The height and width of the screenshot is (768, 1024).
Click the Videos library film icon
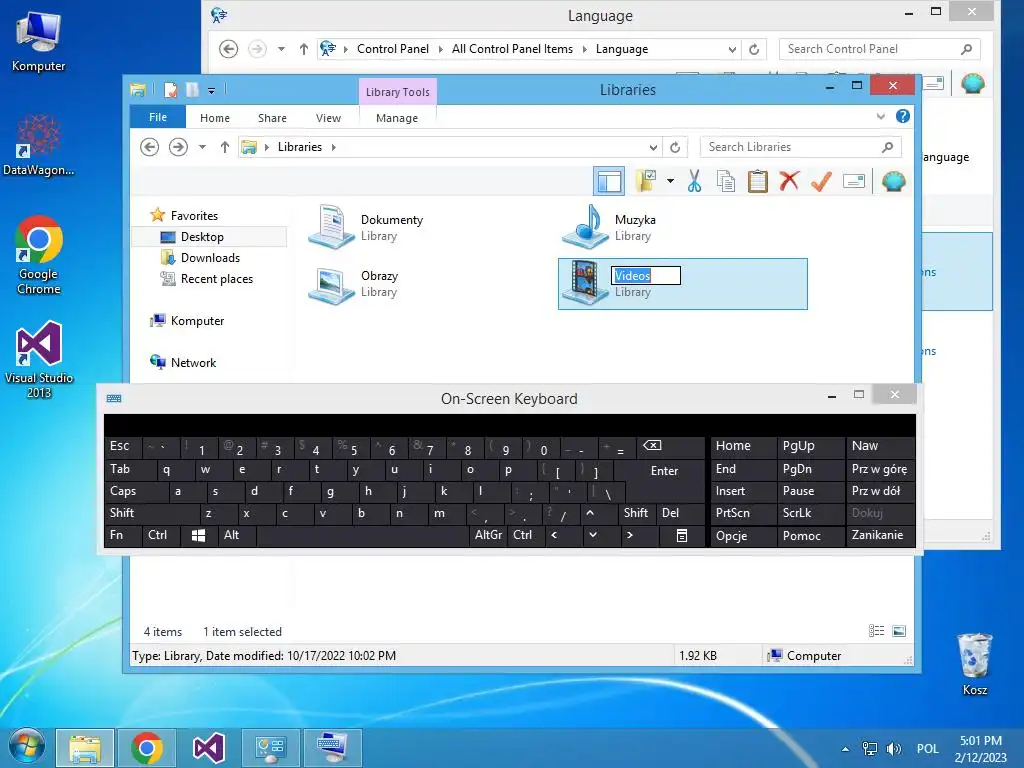pyautogui.click(x=584, y=283)
